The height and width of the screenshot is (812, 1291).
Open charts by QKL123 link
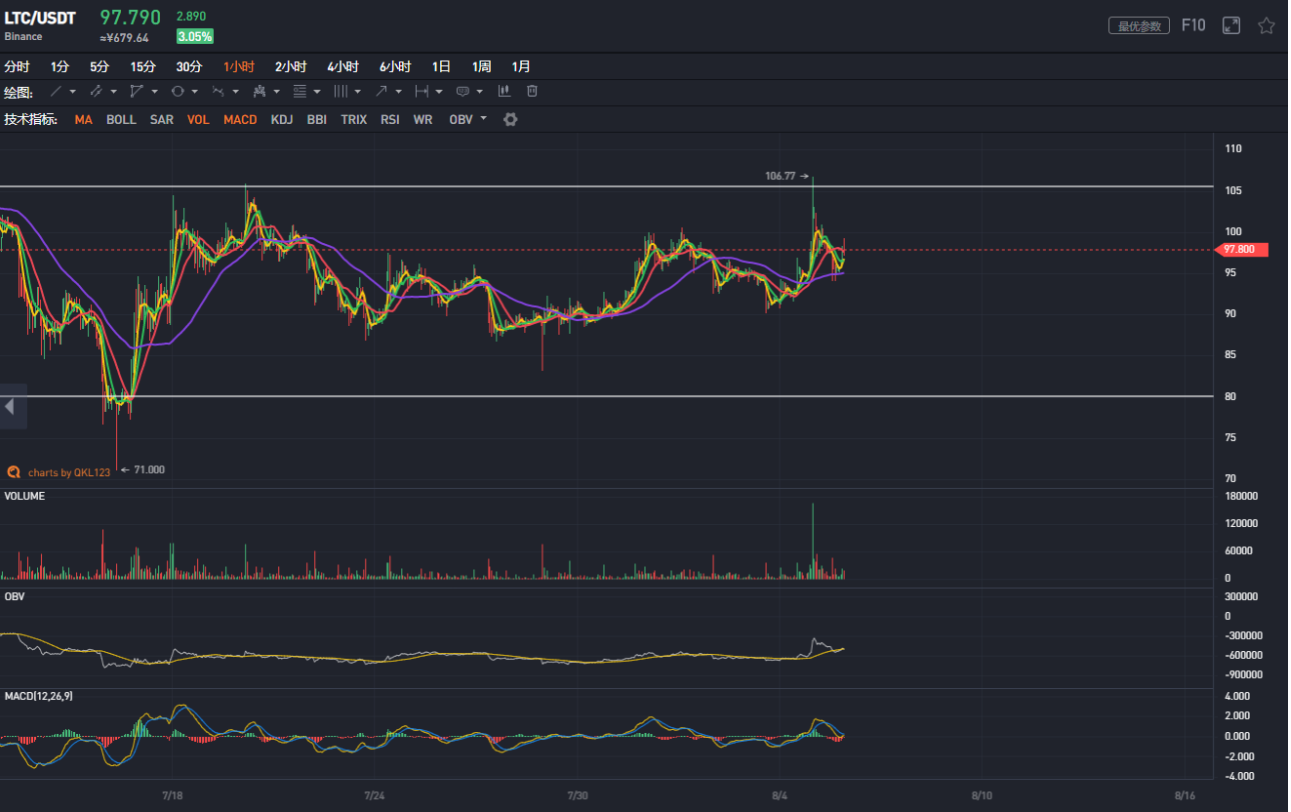pos(69,471)
